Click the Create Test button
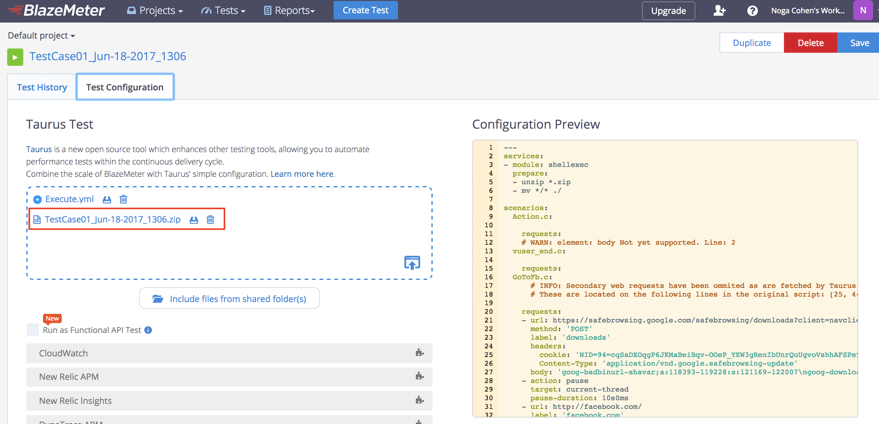879x424 pixels. pyautogui.click(x=366, y=10)
